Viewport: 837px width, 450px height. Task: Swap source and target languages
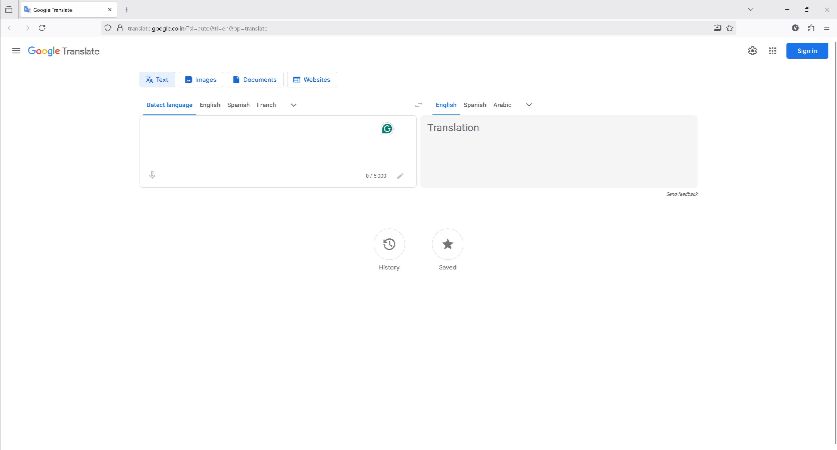(x=418, y=105)
